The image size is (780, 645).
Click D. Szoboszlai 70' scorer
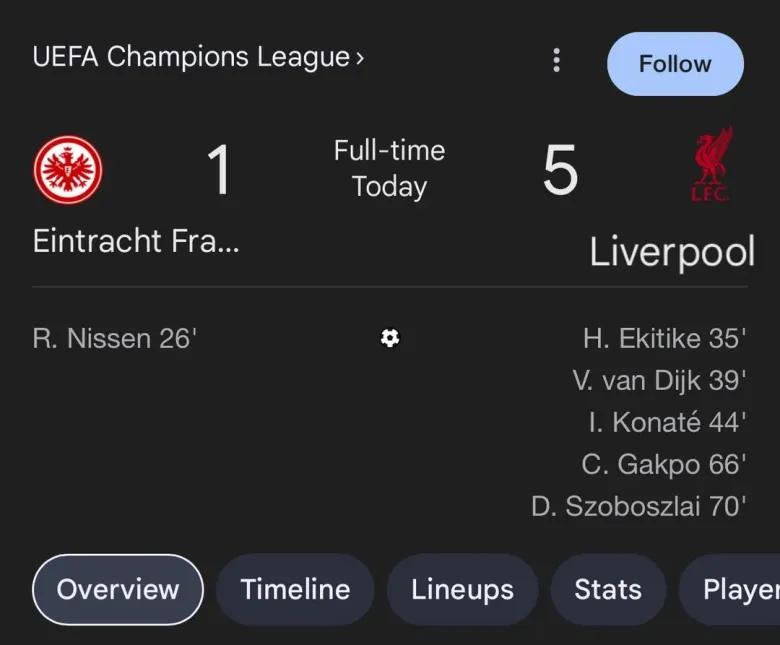(639, 507)
